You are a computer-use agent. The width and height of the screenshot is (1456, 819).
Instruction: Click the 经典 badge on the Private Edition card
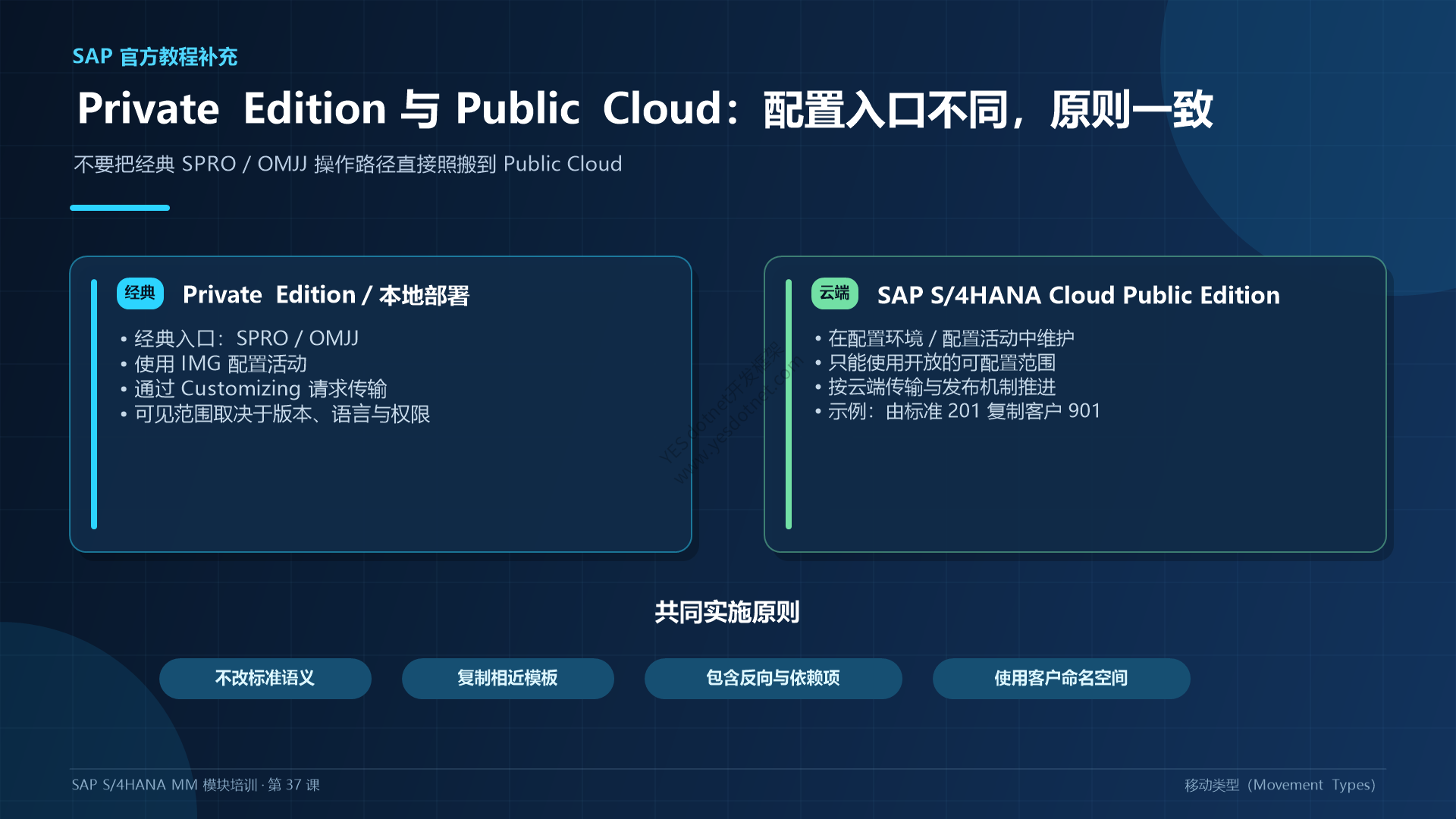pos(140,293)
